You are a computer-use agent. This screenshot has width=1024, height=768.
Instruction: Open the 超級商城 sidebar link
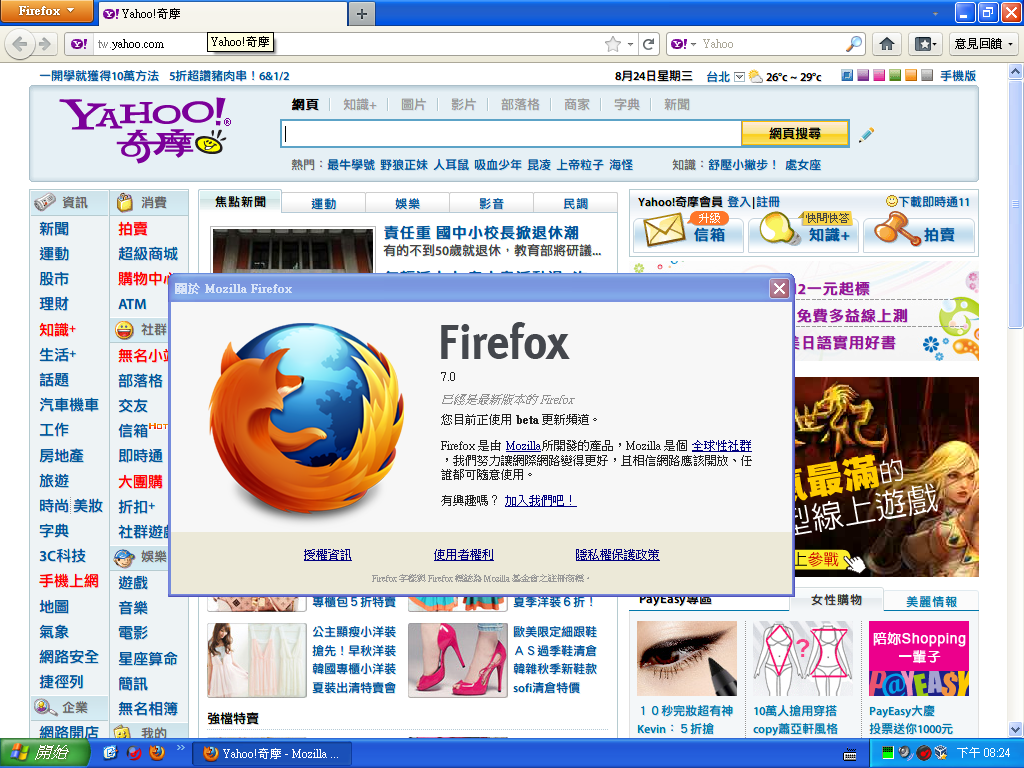148,253
